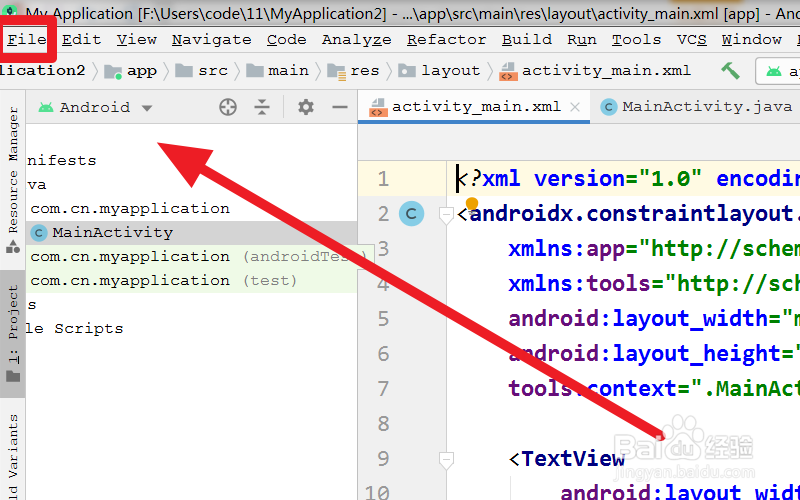Open the Build menu
Image resolution: width=800 pixels, height=500 pixels.
[527, 39]
